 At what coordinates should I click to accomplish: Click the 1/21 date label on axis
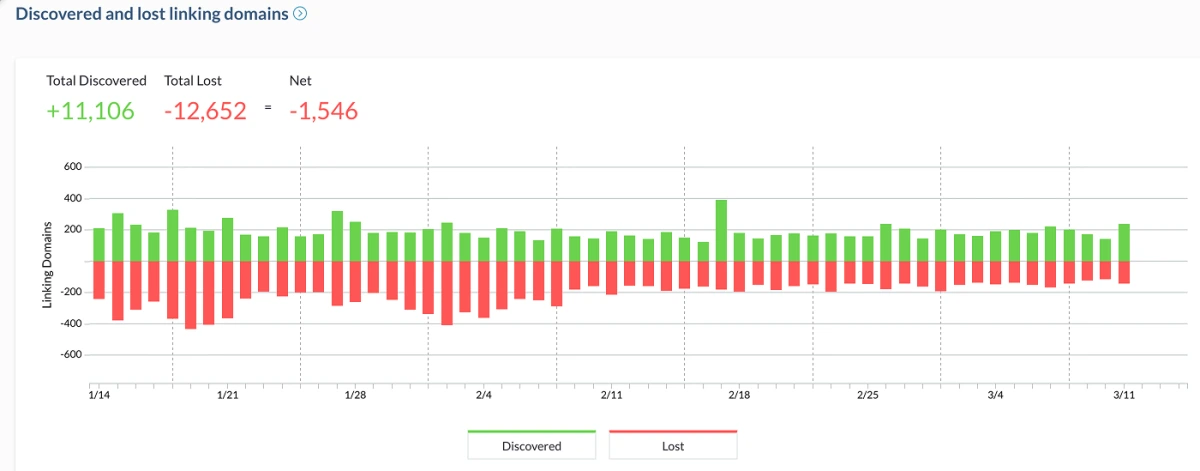click(x=227, y=396)
